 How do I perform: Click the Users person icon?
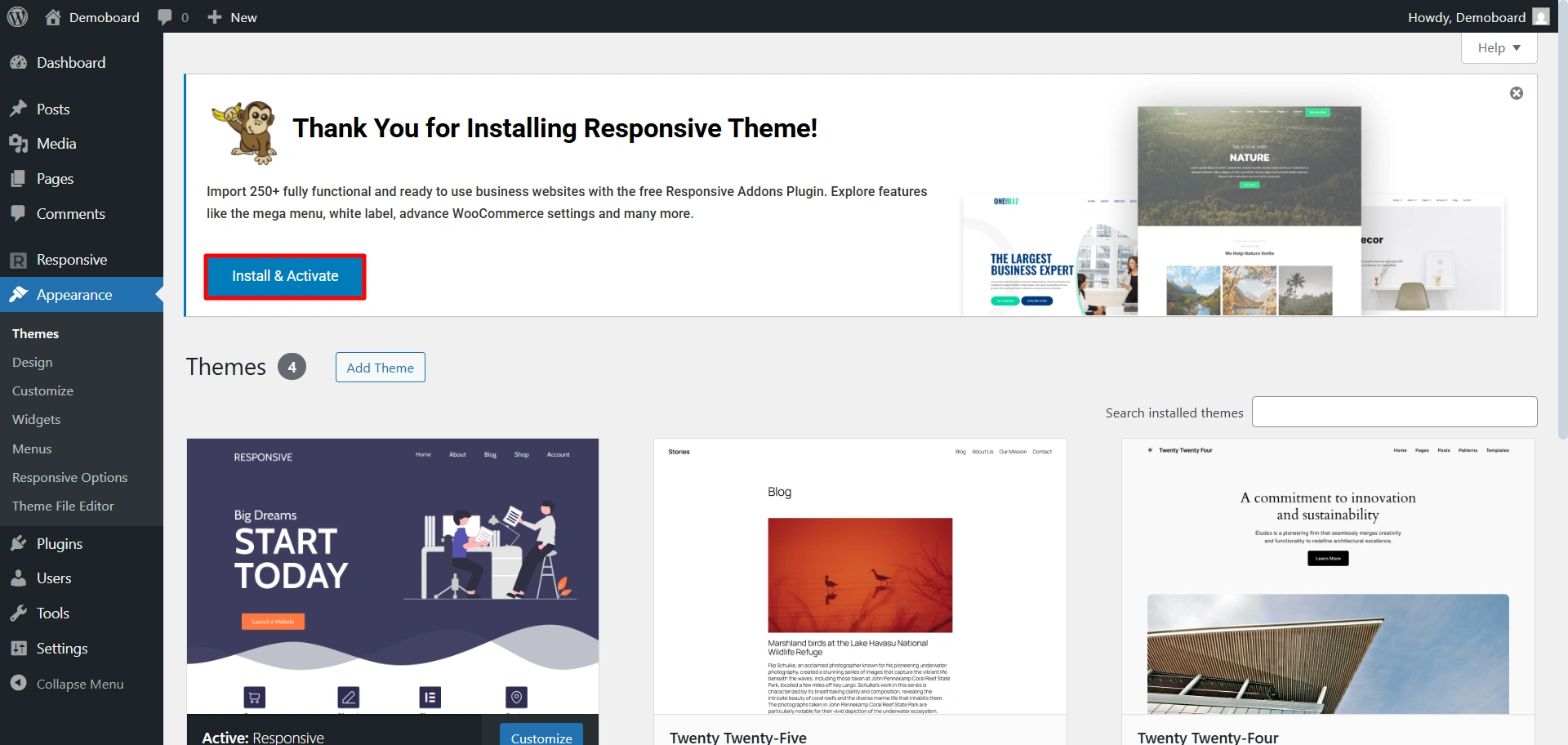click(18, 578)
